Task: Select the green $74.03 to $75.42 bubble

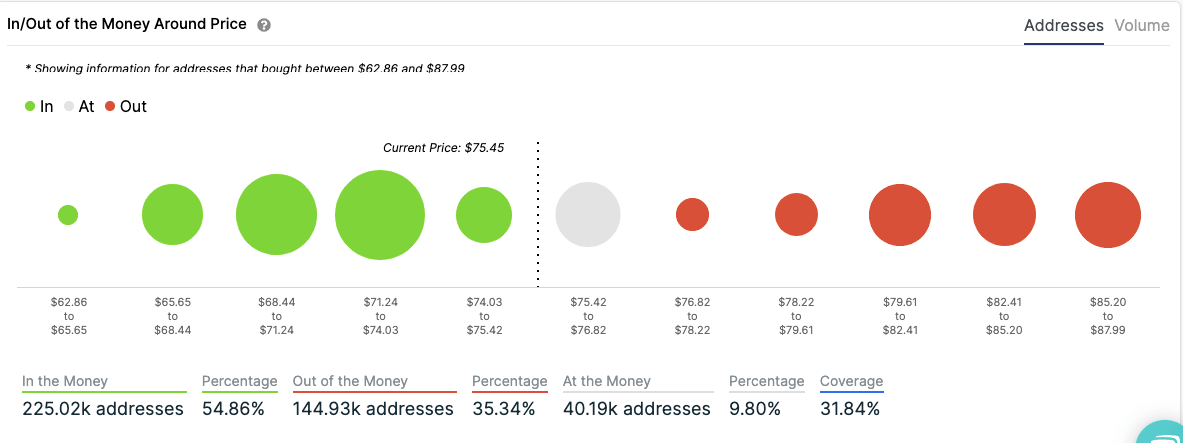Action: click(x=484, y=215)
